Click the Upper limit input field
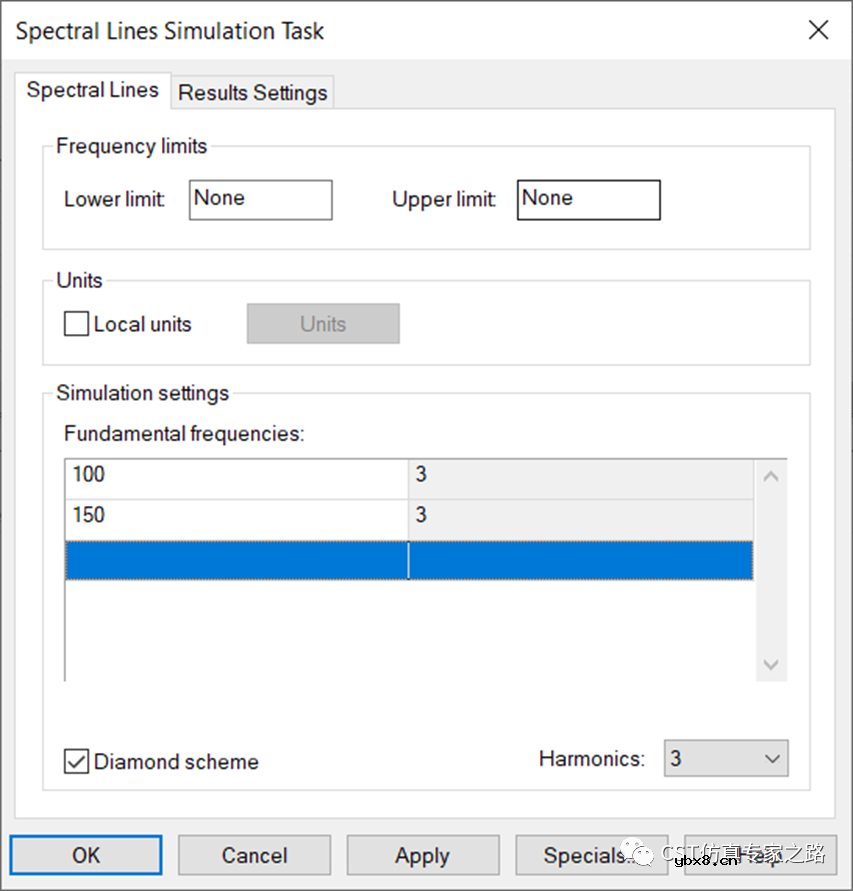Image resolution: width=853 pixels, height=891 pixels. pyautogui.click(x=588, y=199)
